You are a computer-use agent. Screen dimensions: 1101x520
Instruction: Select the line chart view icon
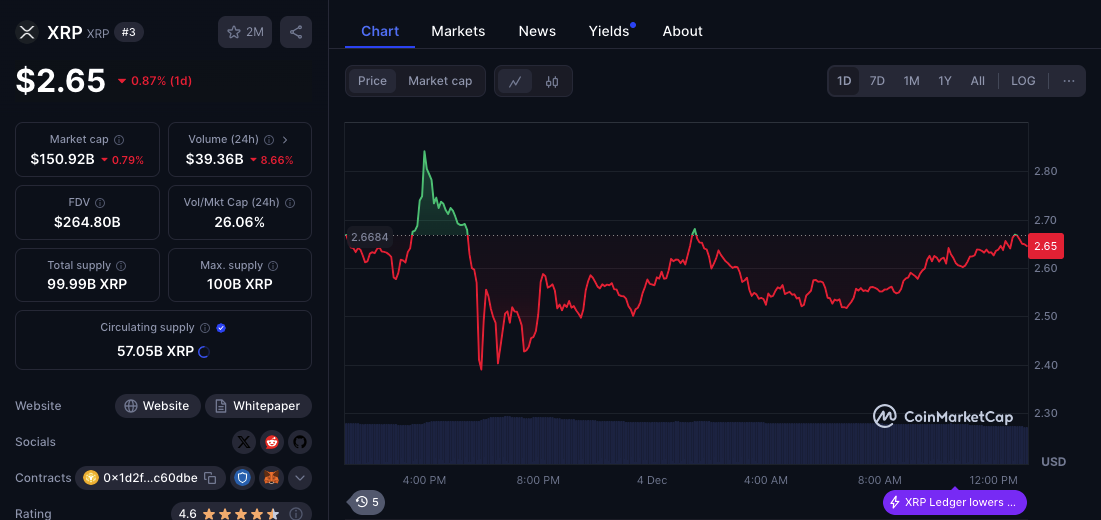[x=515, y=81]
